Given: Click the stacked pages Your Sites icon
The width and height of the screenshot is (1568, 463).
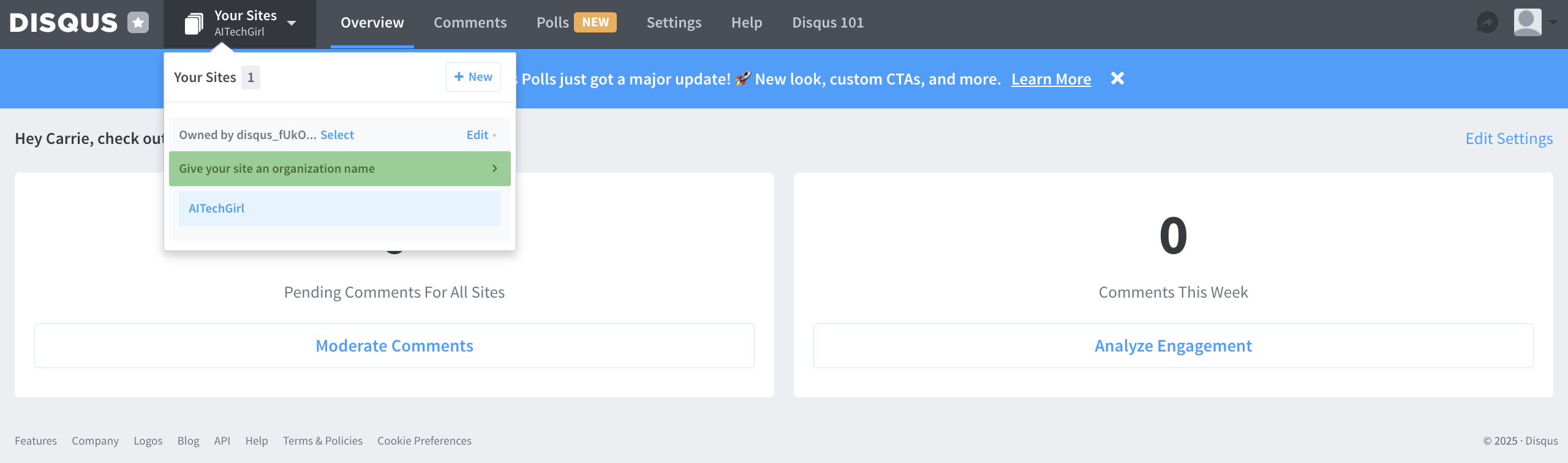Looking at the screenshot, I should coord(194,24).
